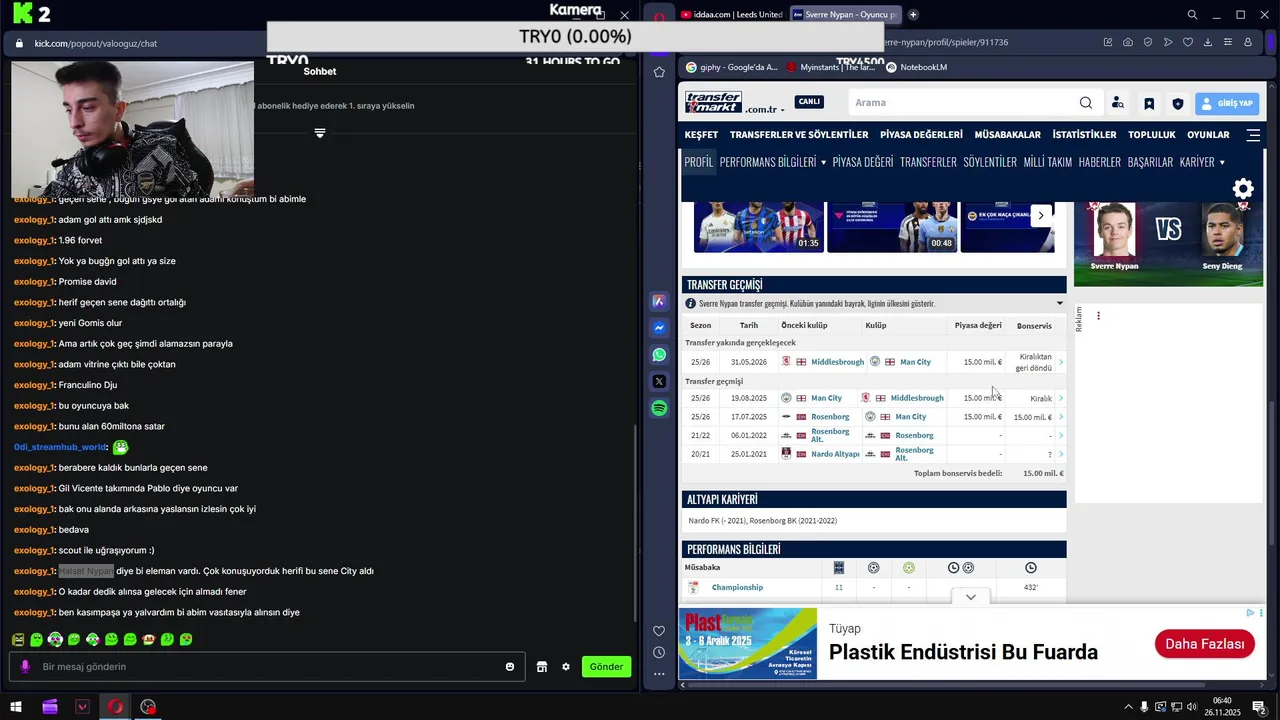Focus the Arama search field

pyautogui.click(x=965, y=102)
